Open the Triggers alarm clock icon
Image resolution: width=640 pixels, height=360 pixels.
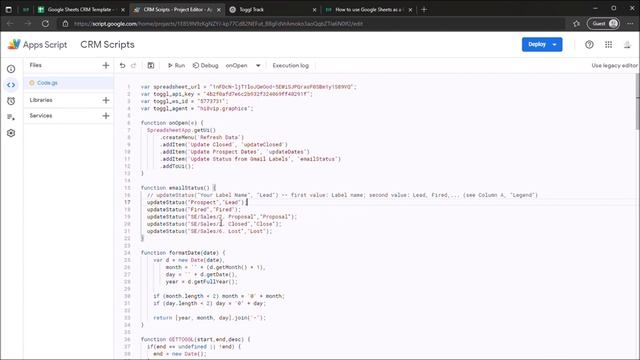coord(11,101)
